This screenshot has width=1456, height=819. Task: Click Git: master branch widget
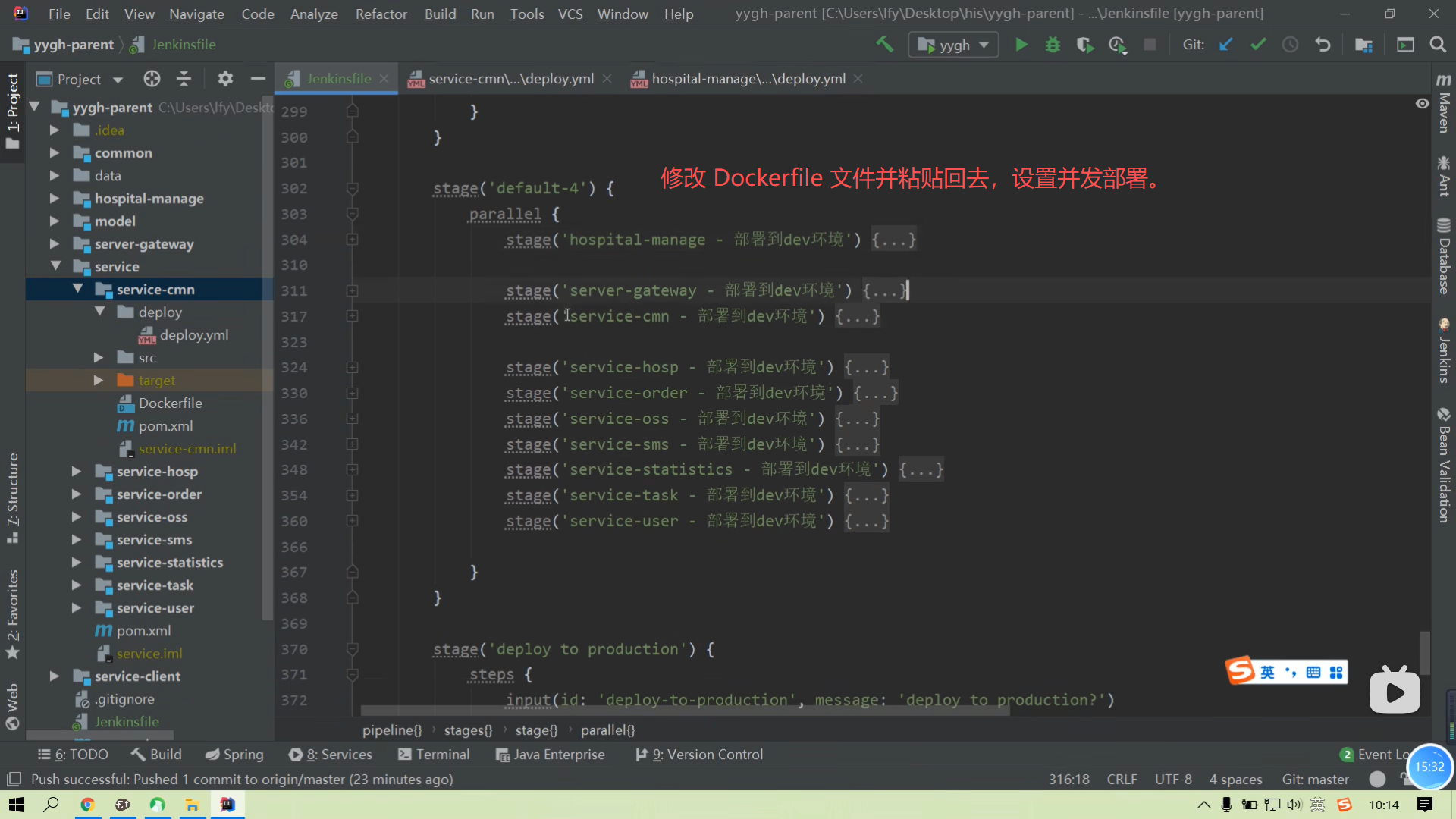pyautogui.click(x=1315, y=780)
